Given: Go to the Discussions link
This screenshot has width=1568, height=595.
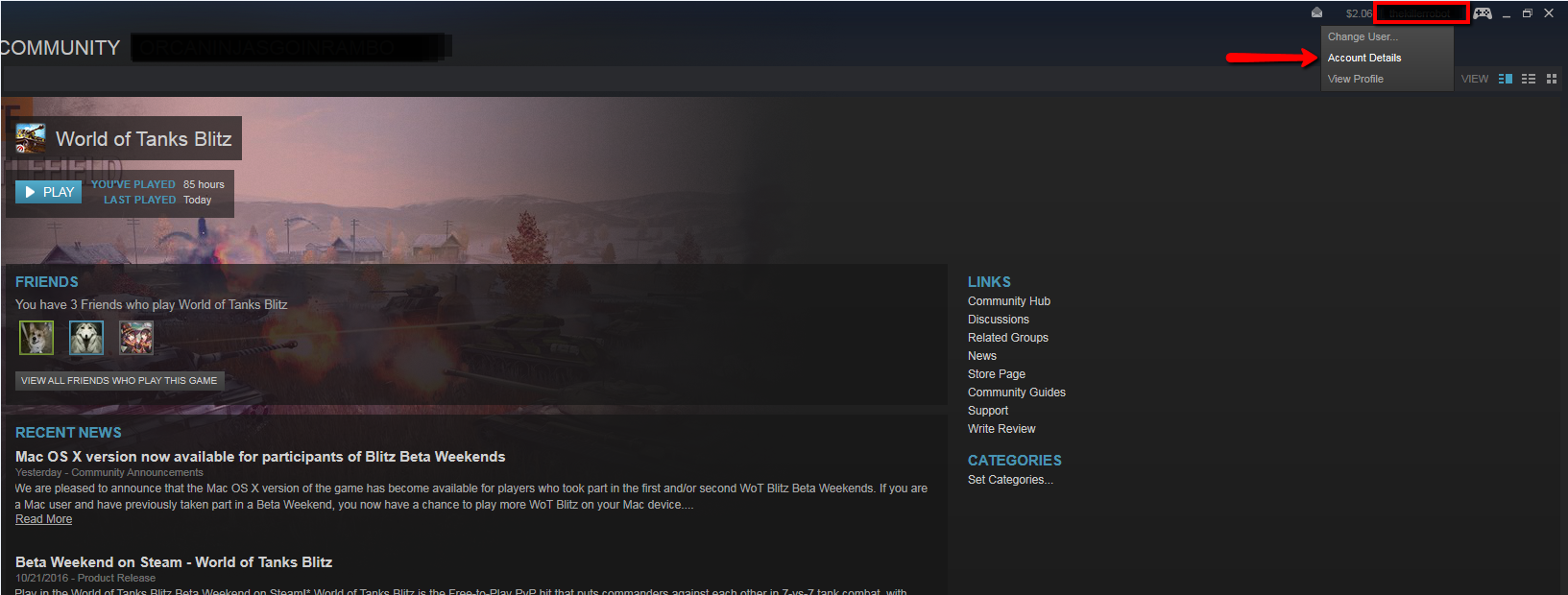Looking at the screenshot, I should pyautogui.click(x=999, y=320).
